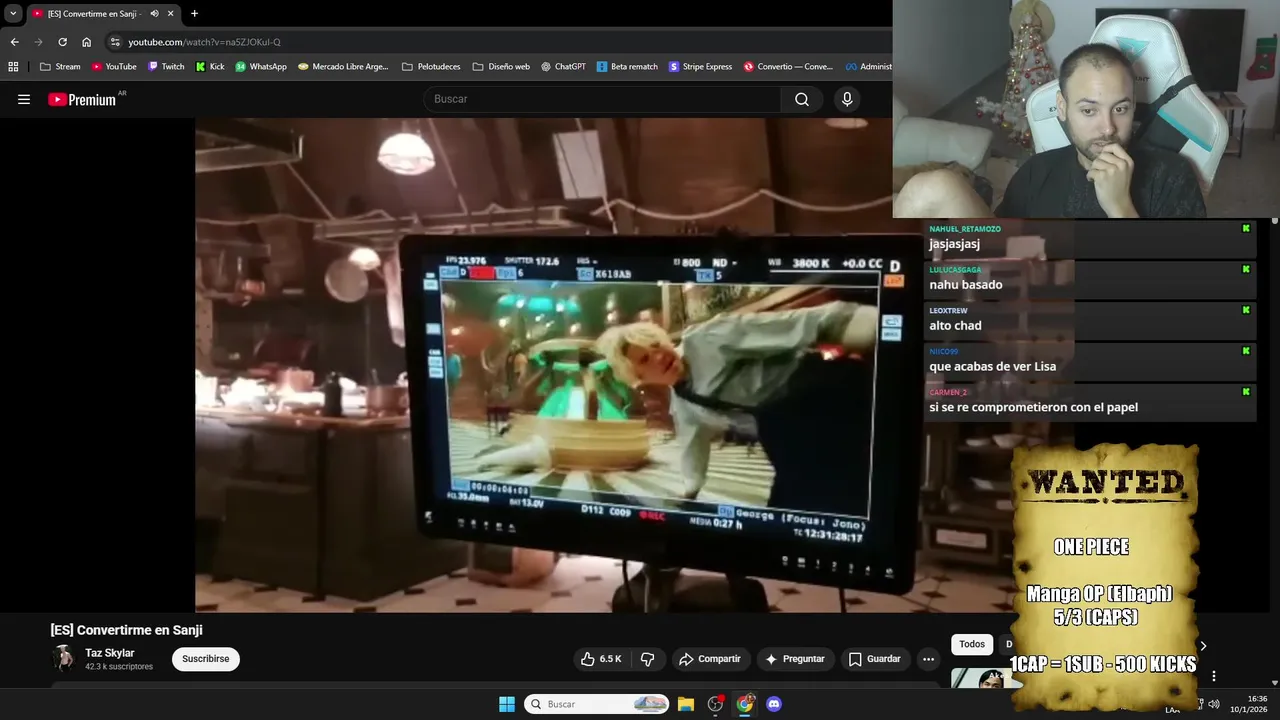Open the YouTube bookmark
The height and width of the screenshot is (720, 1280).
point(113,67)
